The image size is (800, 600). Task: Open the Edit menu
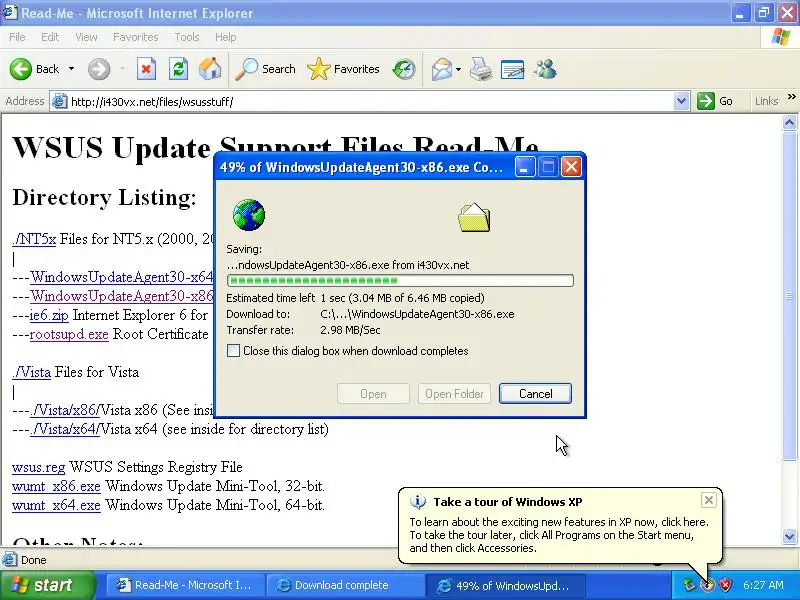(x=50, y=37)
